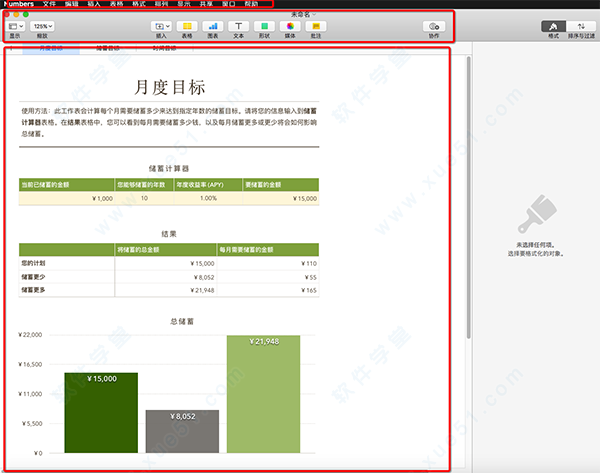Click the 媒体 media toolbar icon
This screenshot has width=600, height=473.
pyautogui.click(x=290, y=26)
